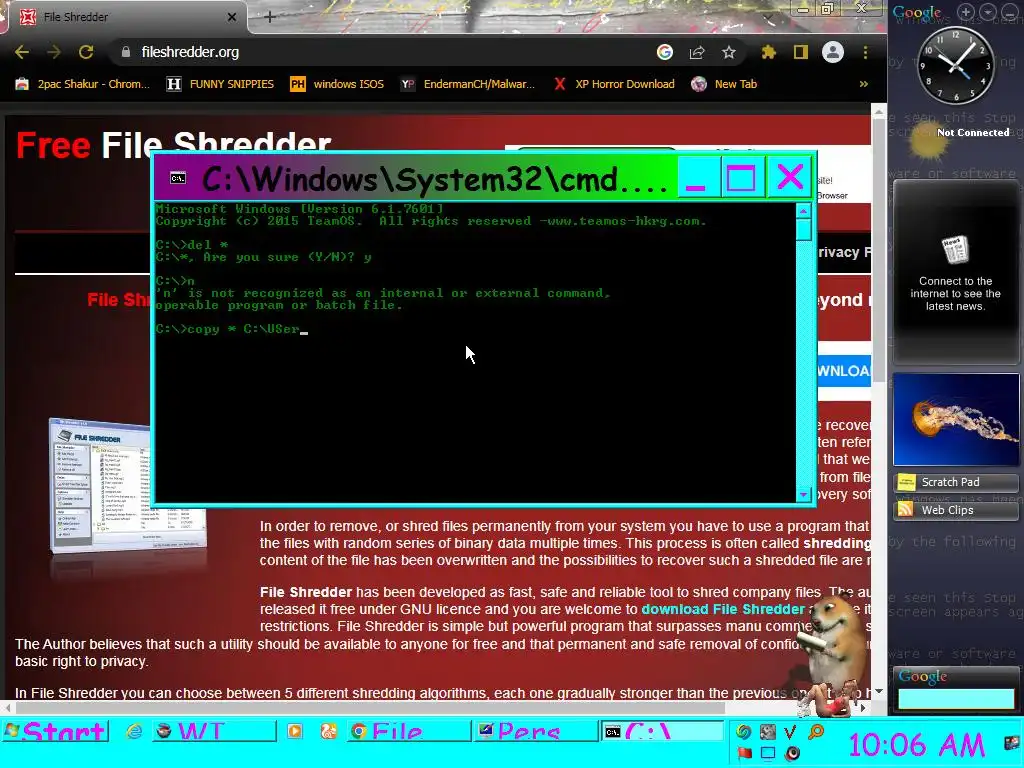Click the show desktop tray icon

click(1012, 743)
